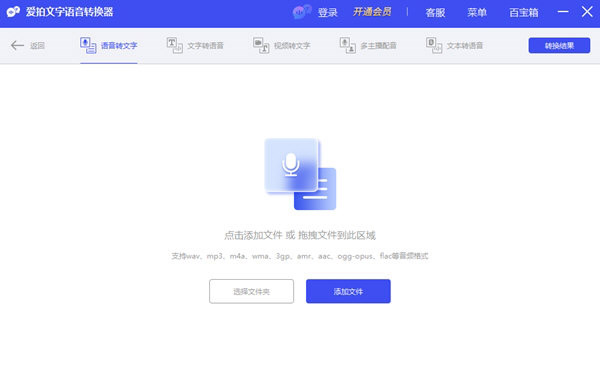This screenshot has width=600, height=370.
Task: Close the application window
Action: [x=587, y=12]
